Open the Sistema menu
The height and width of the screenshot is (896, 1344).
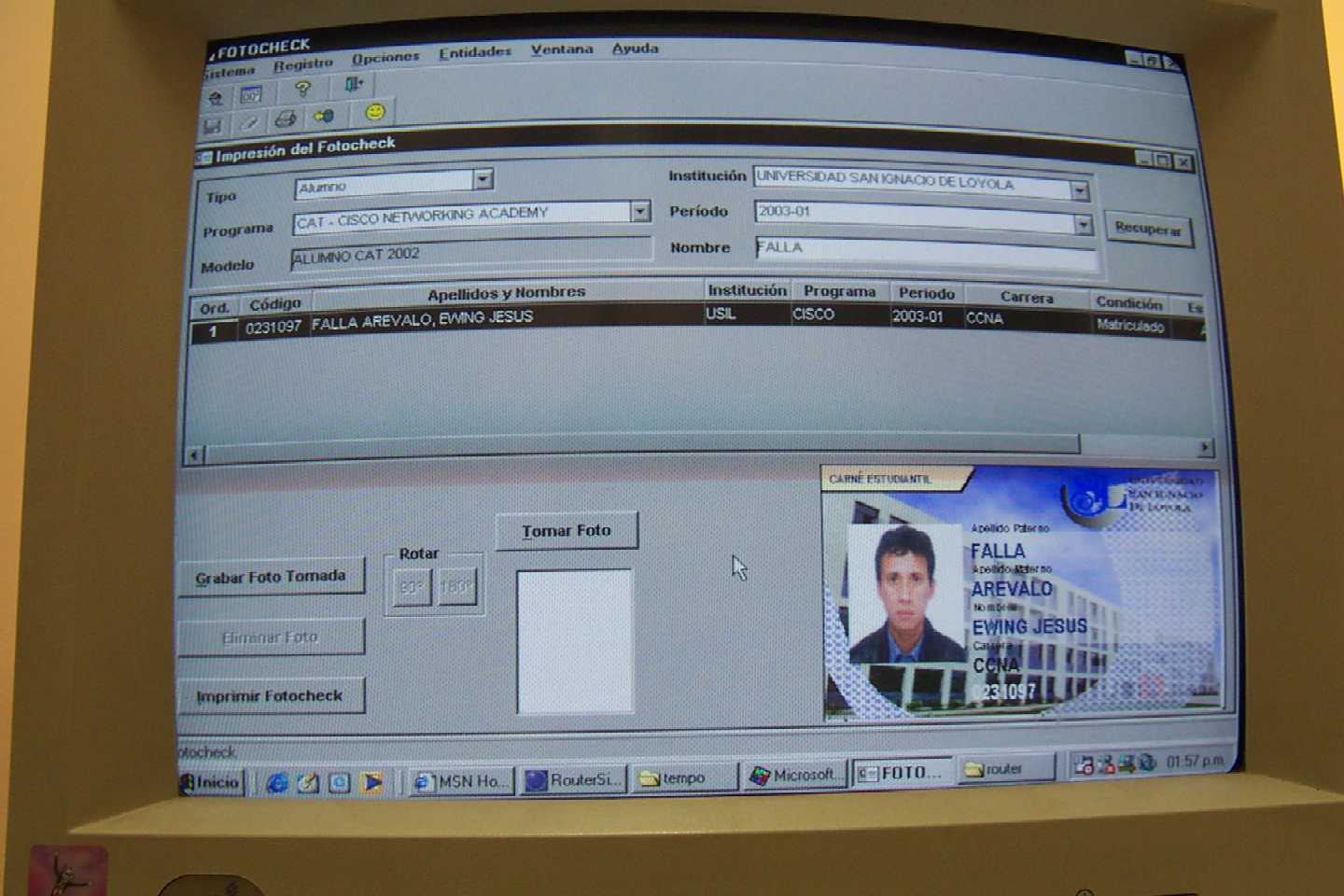229,72
